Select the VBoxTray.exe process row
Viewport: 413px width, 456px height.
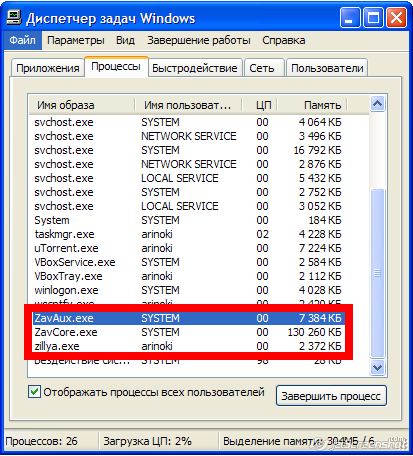188,276
